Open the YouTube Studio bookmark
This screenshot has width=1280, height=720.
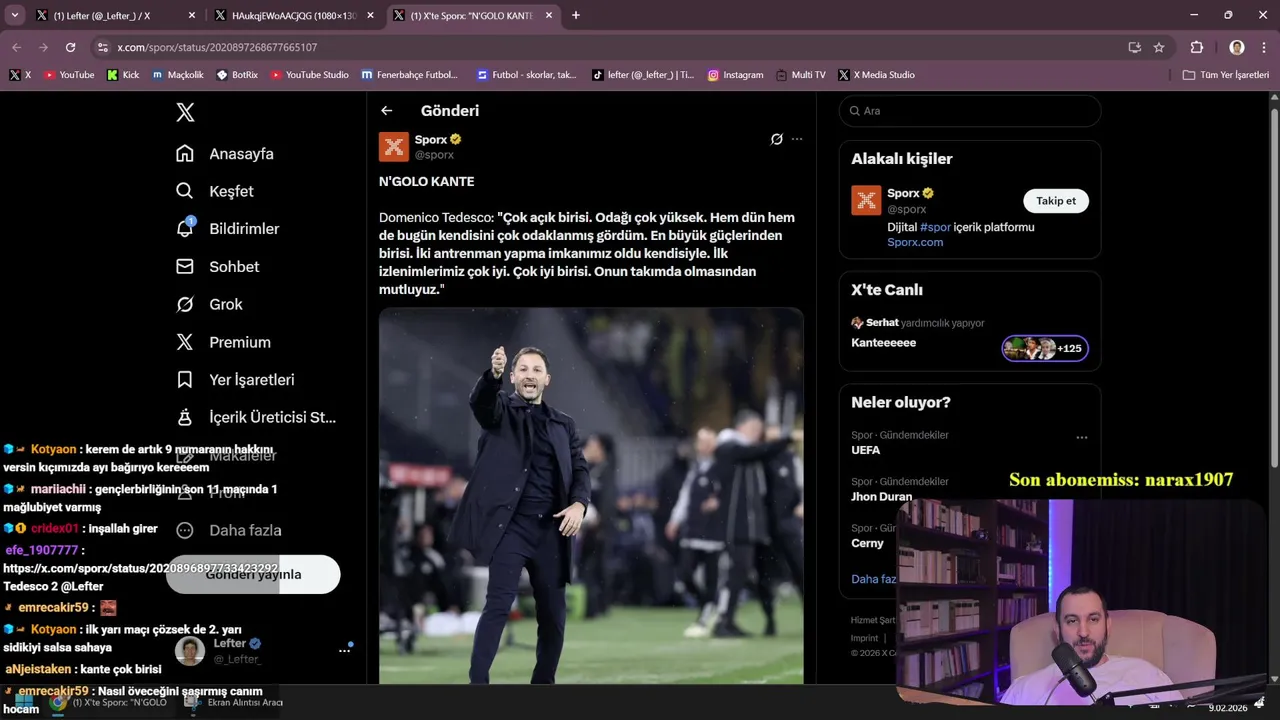pyautogui.click(x=310, y=75)
